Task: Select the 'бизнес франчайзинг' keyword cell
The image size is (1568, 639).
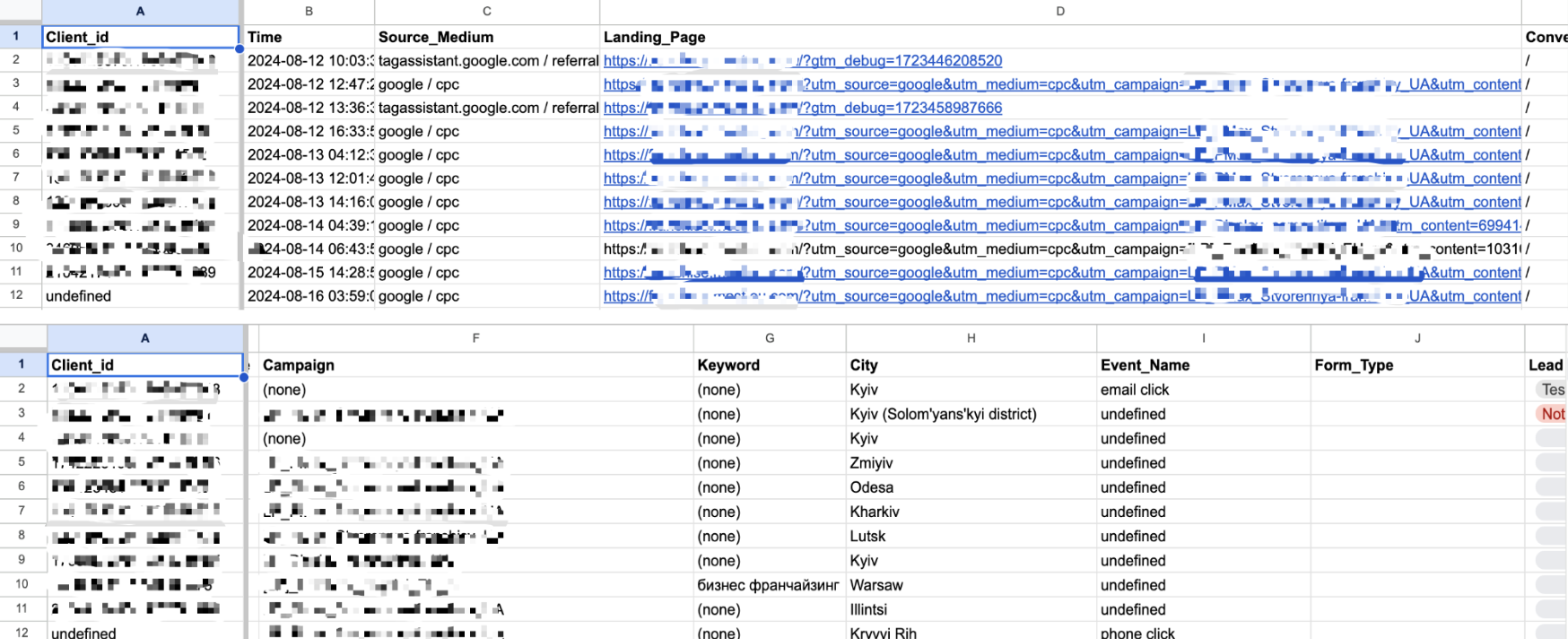Action: pyautogui.click(x=770, y=584)
